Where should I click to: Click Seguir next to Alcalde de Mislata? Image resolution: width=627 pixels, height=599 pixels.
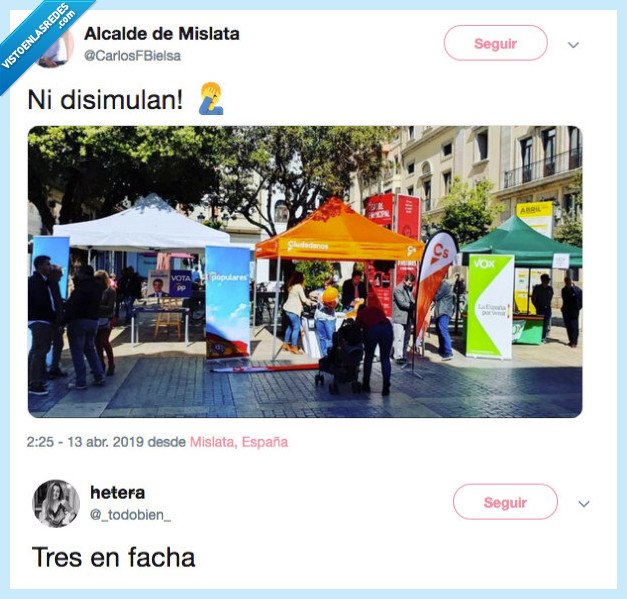[x=495, y=43]
